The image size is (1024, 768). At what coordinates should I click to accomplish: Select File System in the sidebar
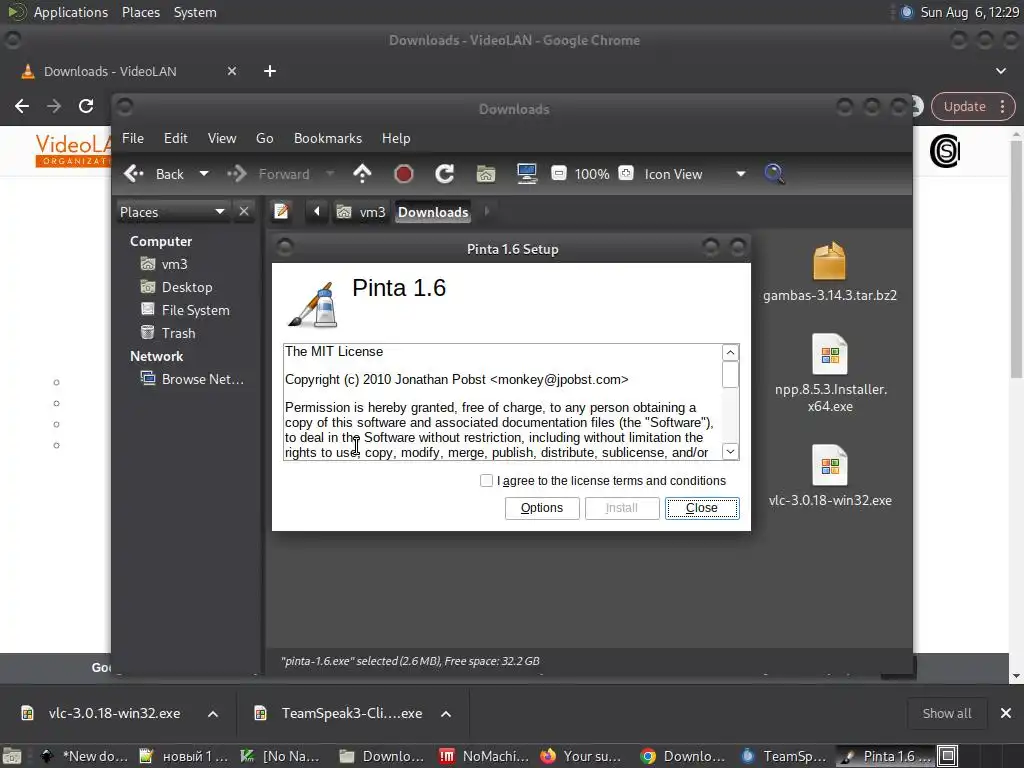pos(185,310)
